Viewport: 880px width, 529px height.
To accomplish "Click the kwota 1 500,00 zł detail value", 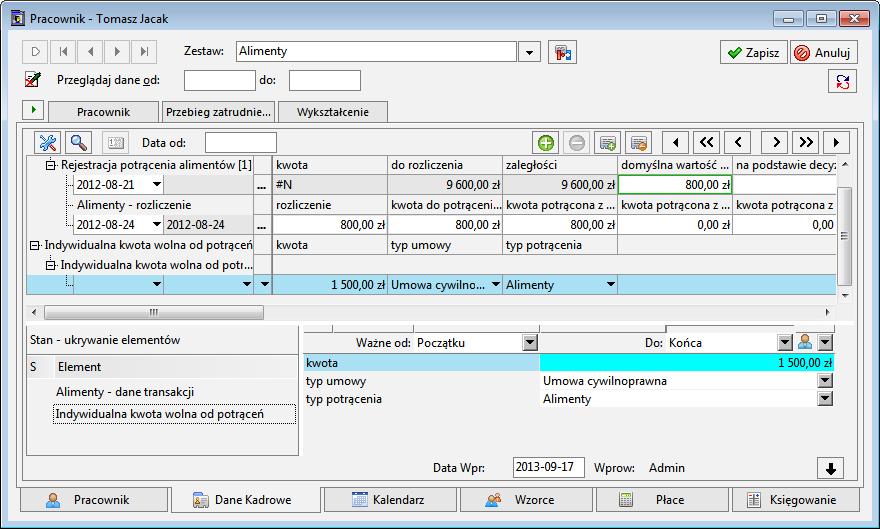I will coord(686,363).
